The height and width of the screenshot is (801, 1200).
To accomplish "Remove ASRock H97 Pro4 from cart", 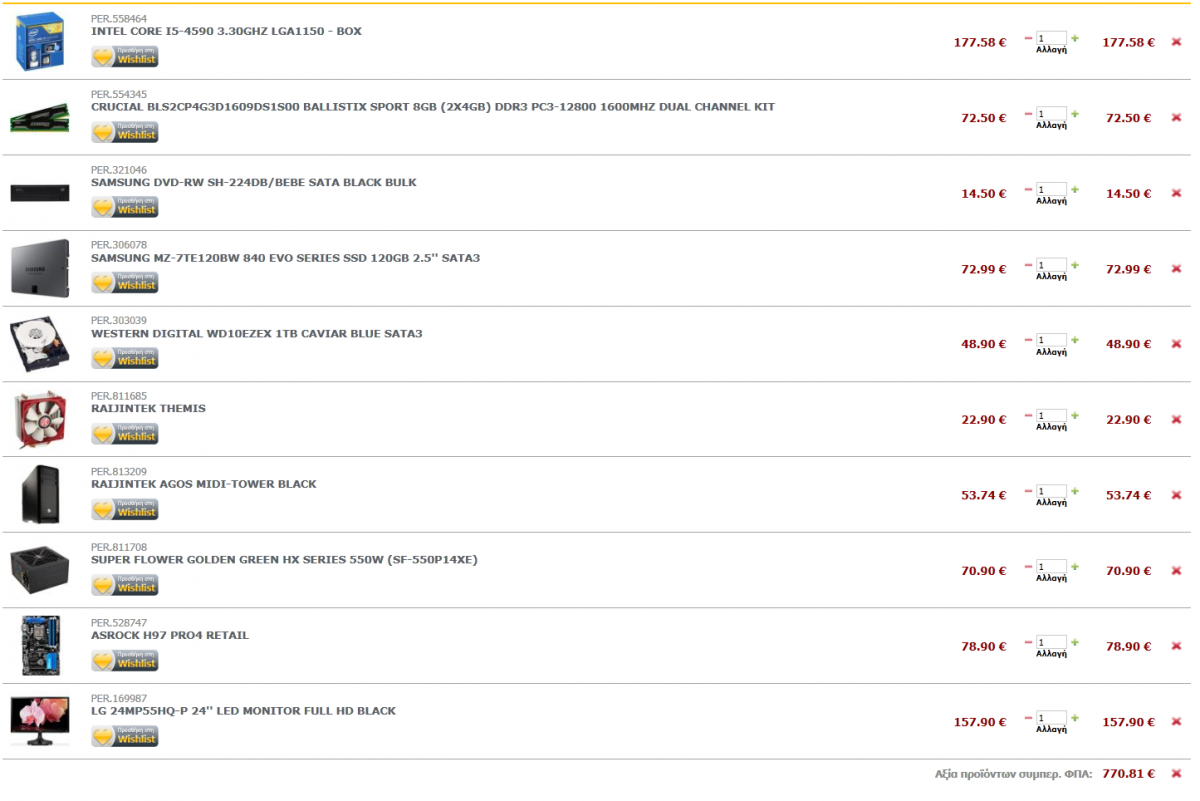I will (x=1176, y=646).
